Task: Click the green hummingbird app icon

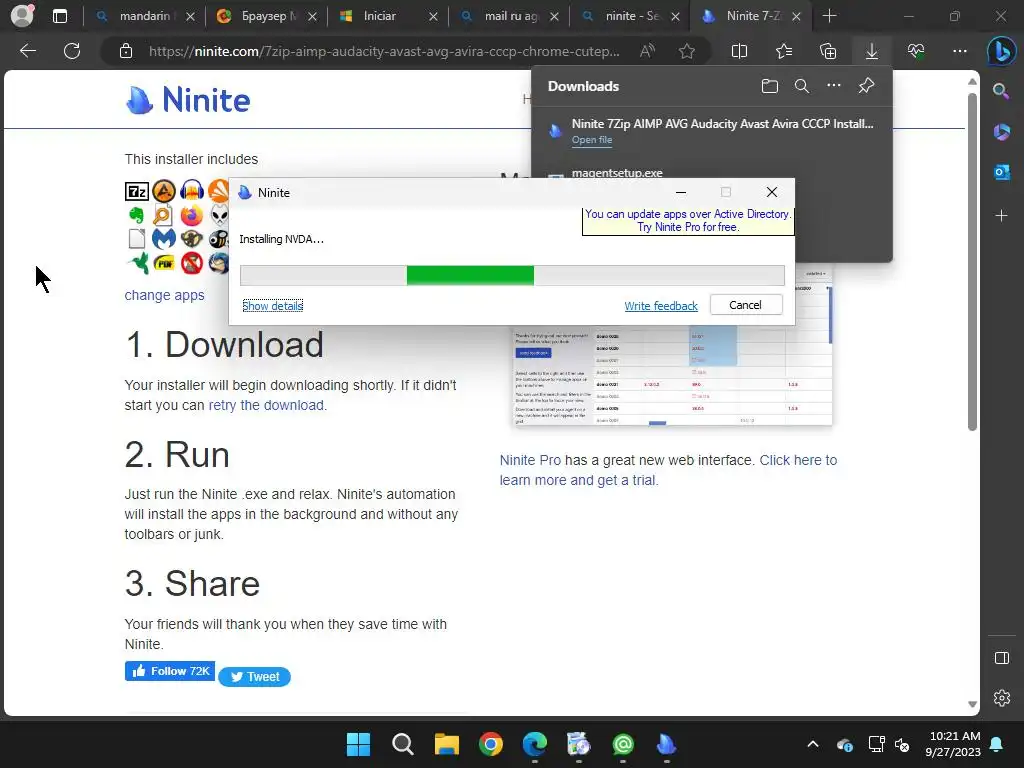Action: click(137, 263)
